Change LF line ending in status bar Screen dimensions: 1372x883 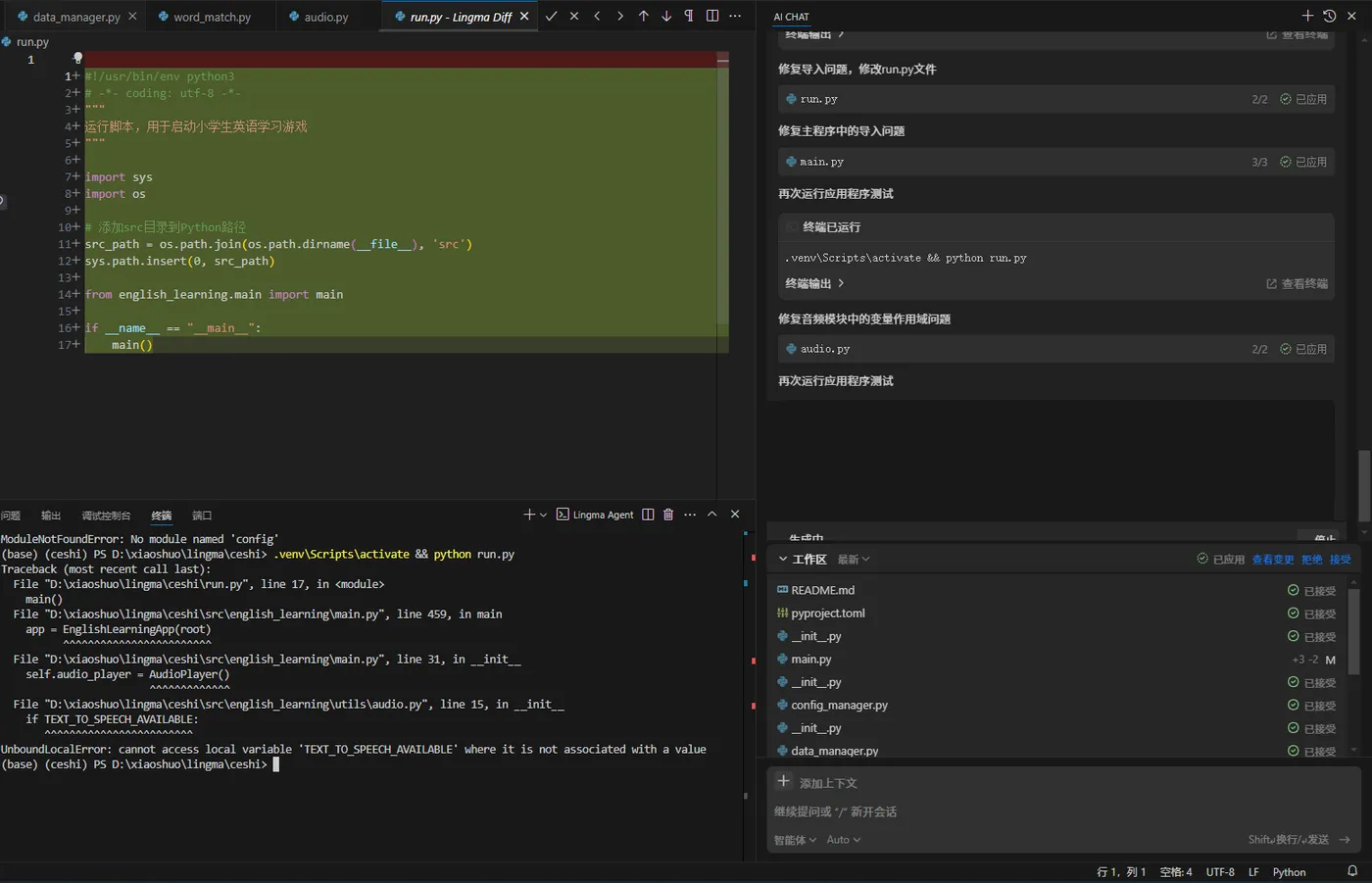point(1253,872)
